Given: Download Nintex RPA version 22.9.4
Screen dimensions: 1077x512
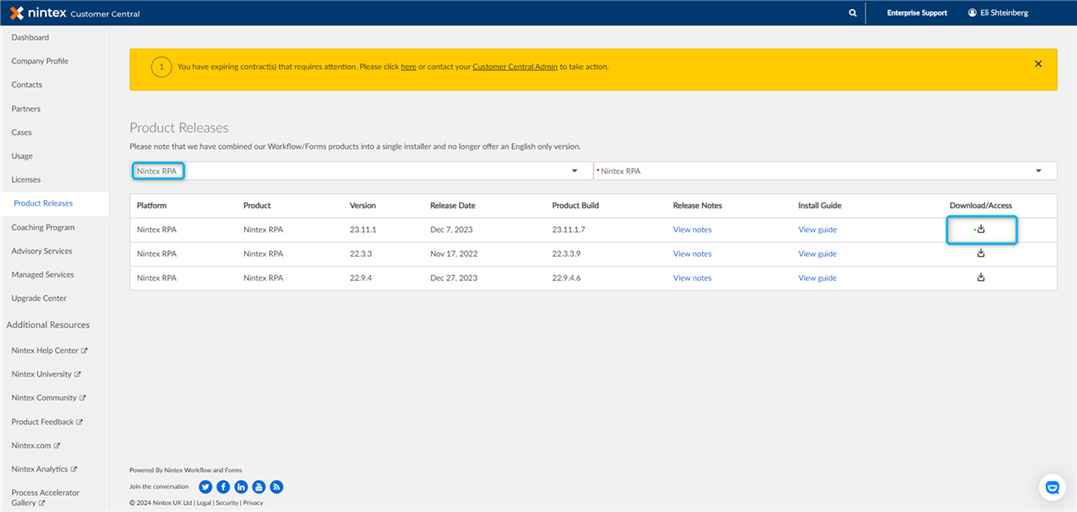Looking at the screenshot, I should point(981,277).
